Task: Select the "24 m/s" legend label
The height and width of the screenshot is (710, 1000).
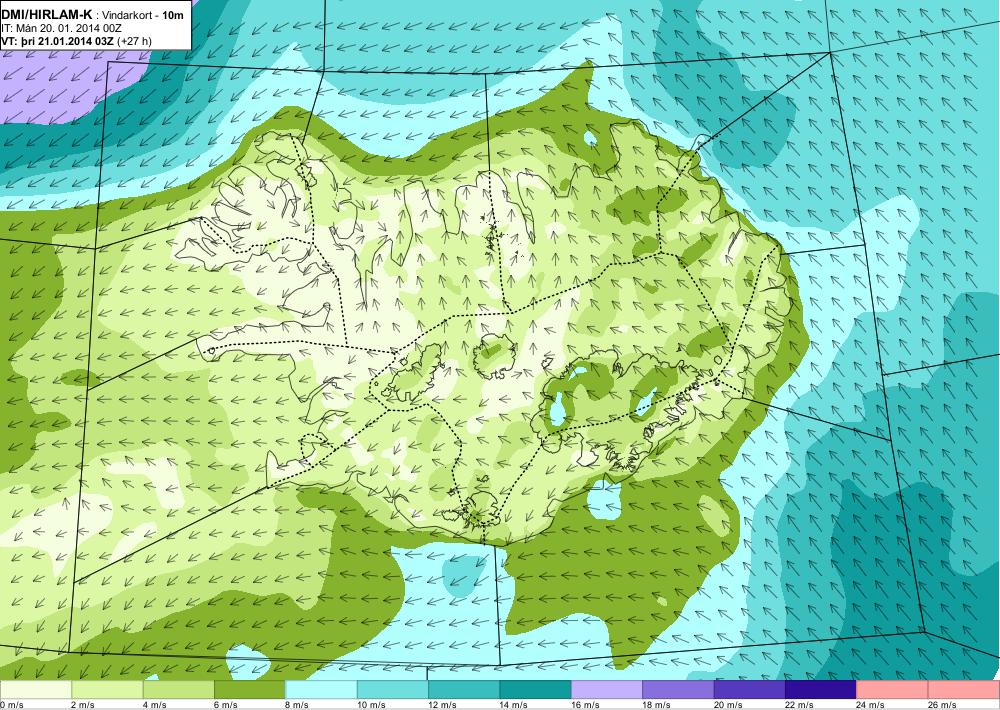Action: point(872,705)
